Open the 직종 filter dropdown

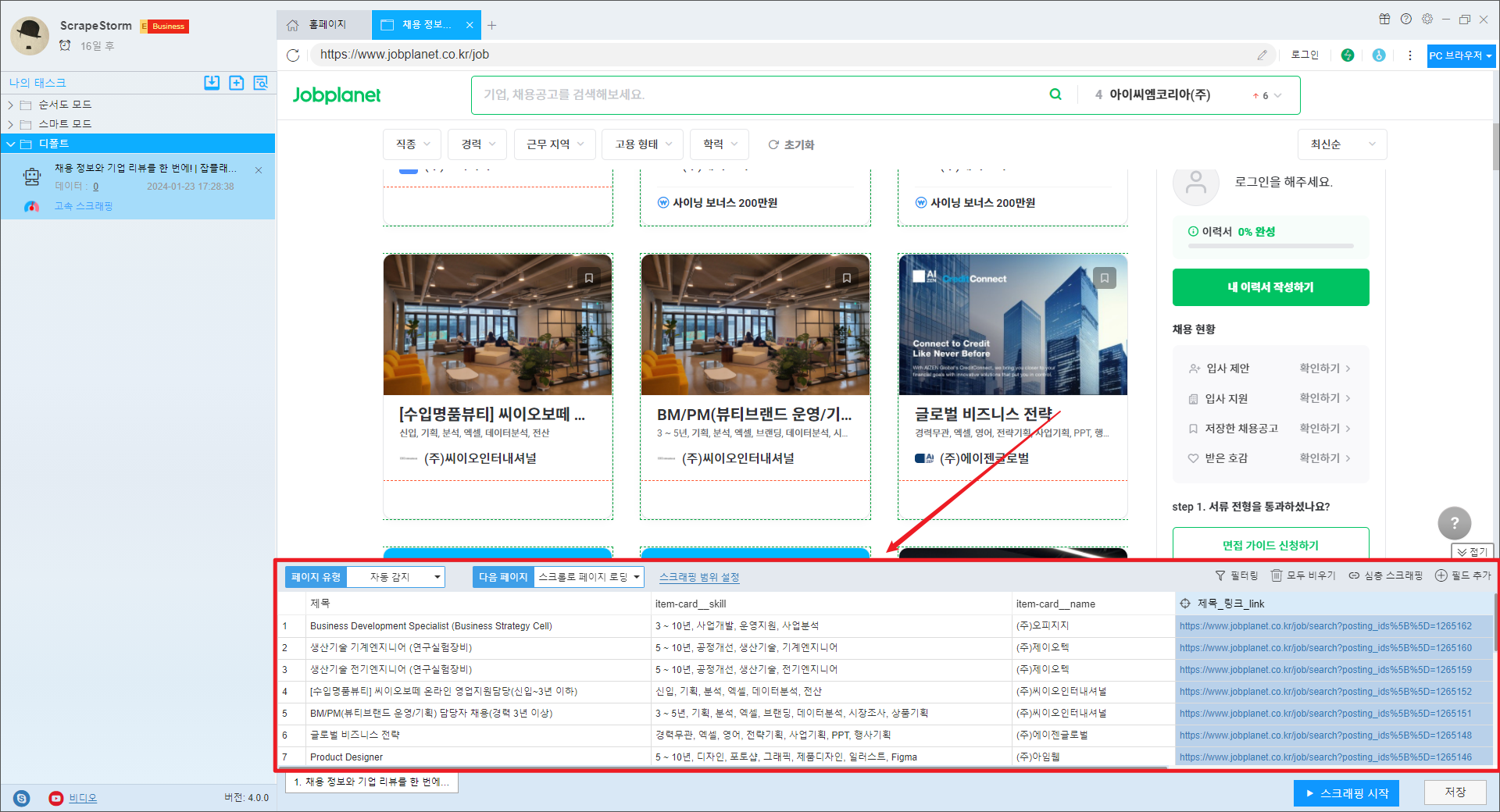[412, 144]
